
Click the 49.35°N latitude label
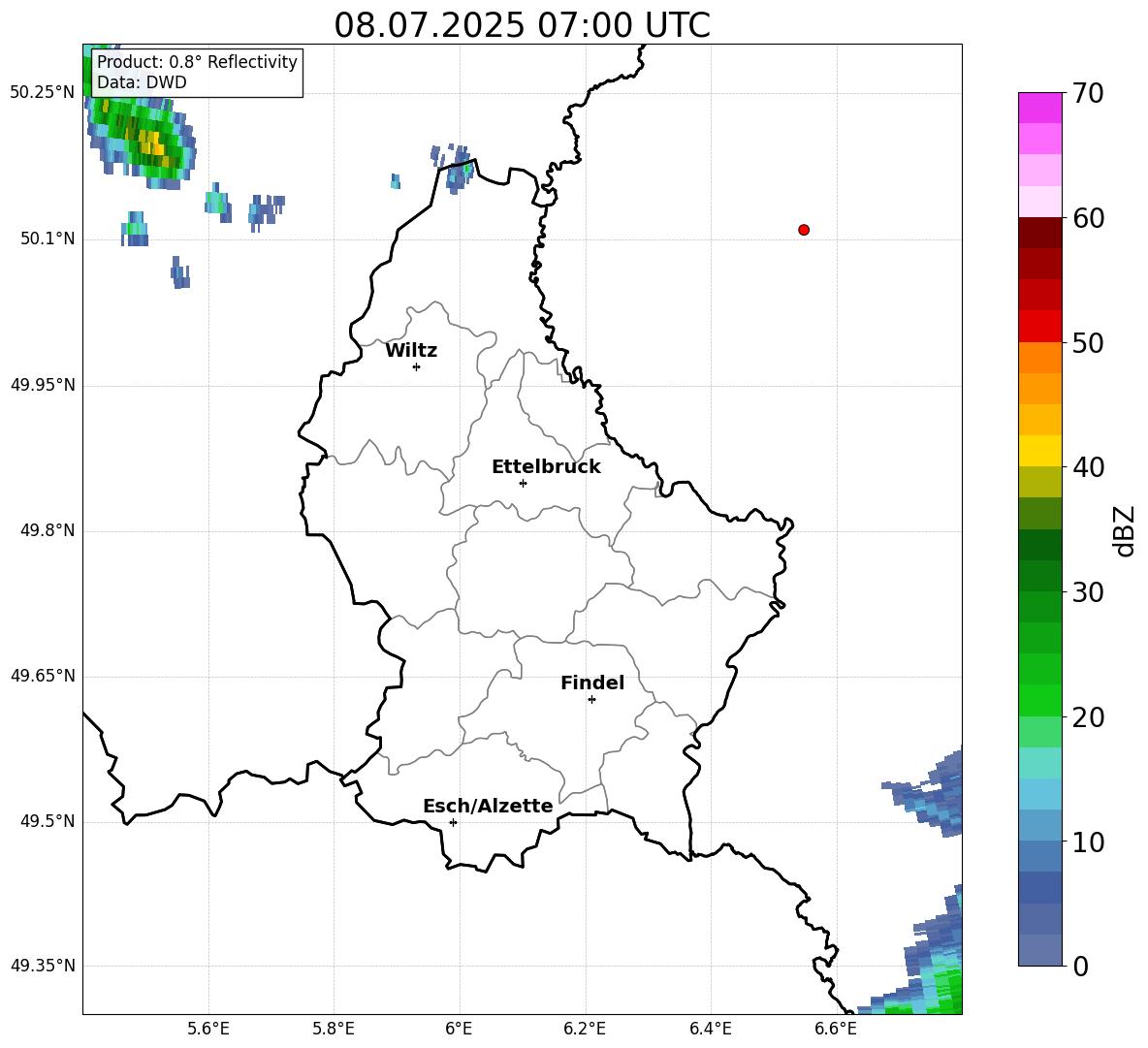tap(43, 966)
